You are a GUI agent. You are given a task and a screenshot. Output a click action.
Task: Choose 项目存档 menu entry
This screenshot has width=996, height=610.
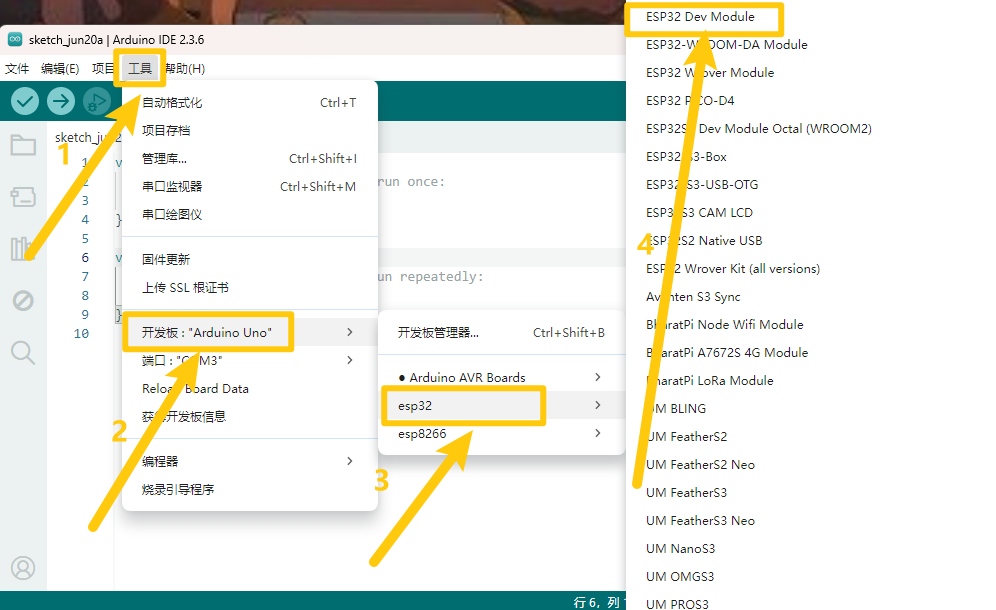(250, 130)
